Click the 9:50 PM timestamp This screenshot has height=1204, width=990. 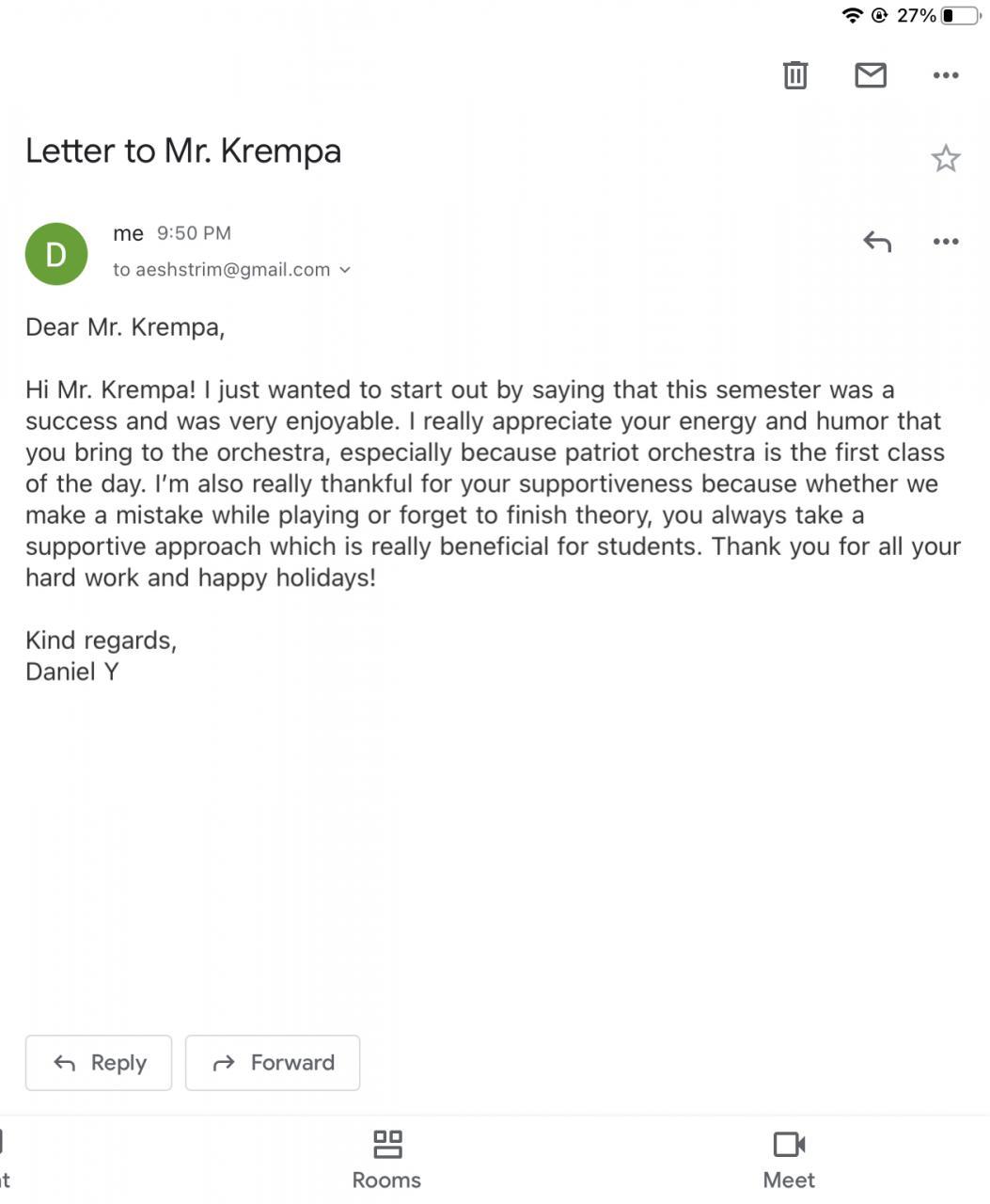(x=194, y=233)
